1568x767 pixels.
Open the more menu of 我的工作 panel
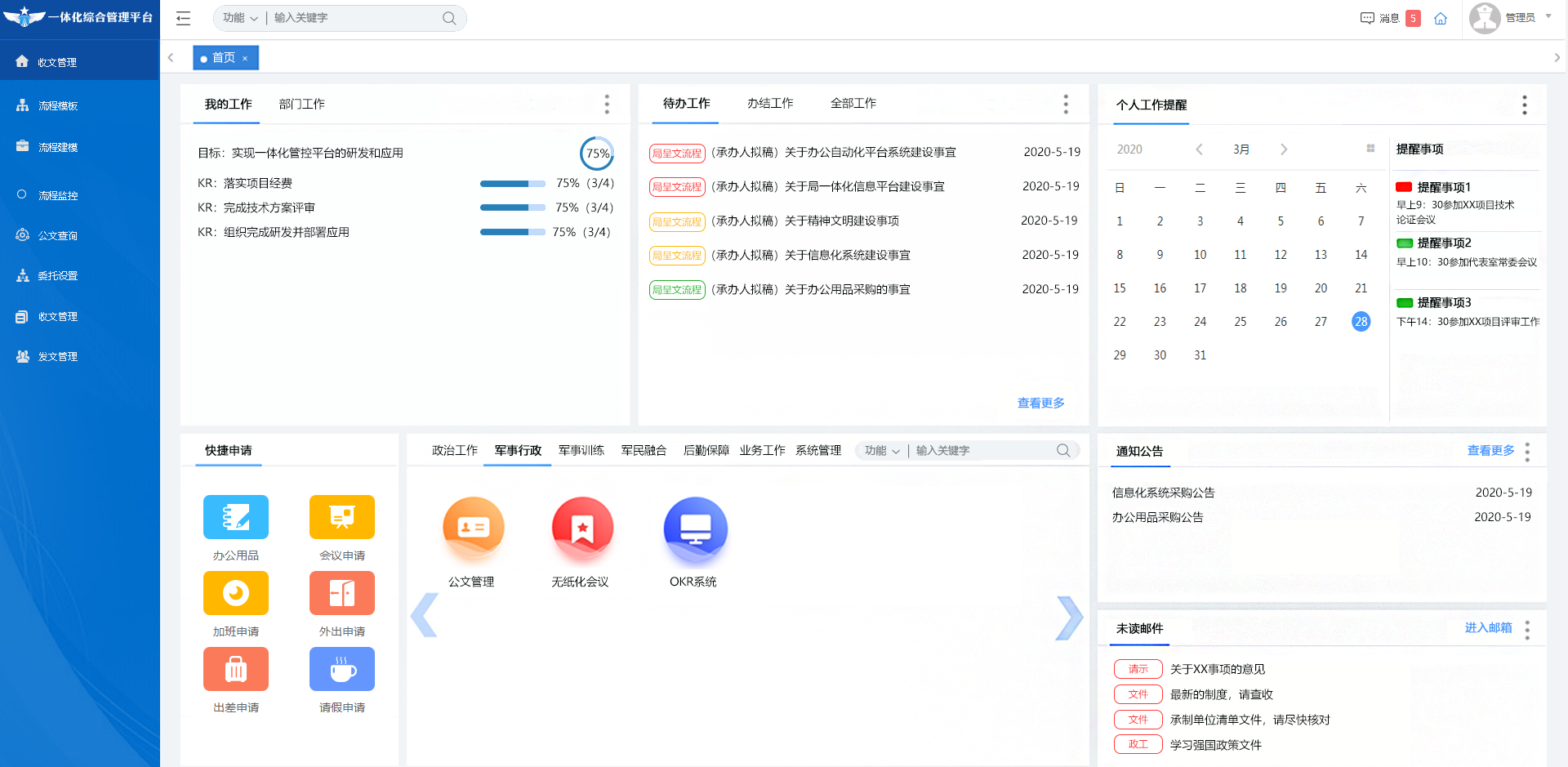pos(607,104)
